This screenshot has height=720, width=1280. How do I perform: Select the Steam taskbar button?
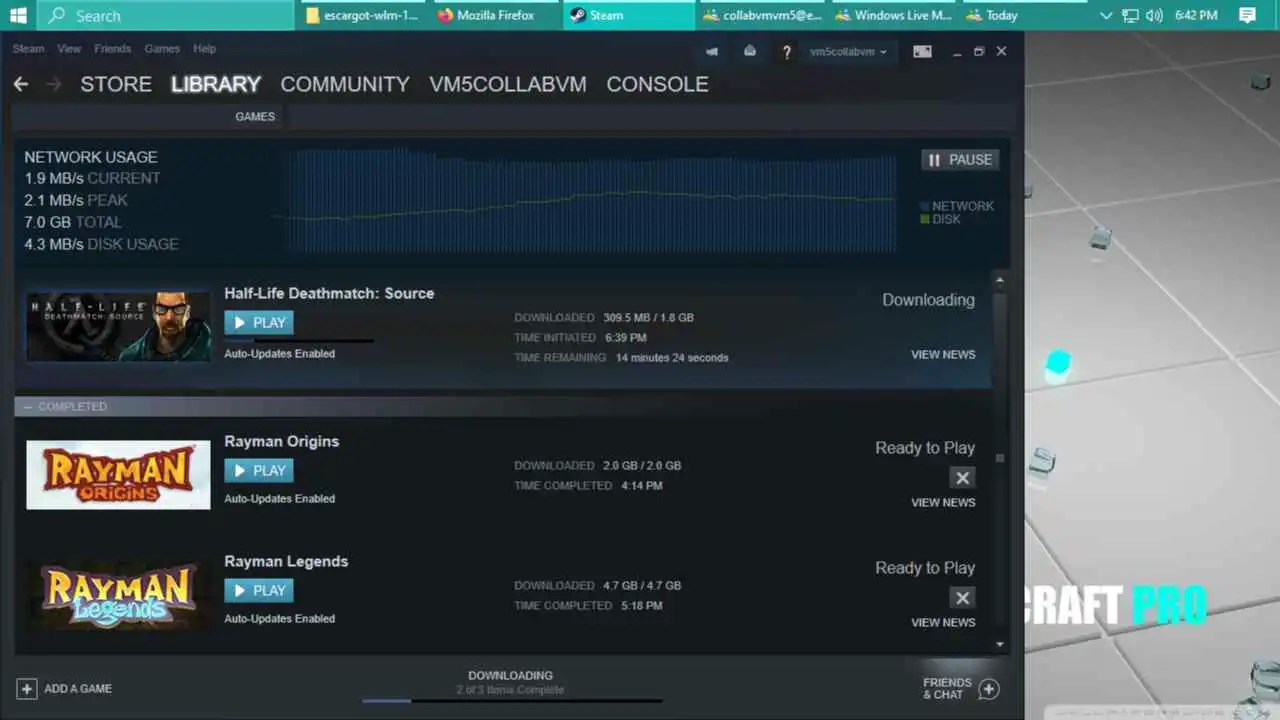[629, 15]
